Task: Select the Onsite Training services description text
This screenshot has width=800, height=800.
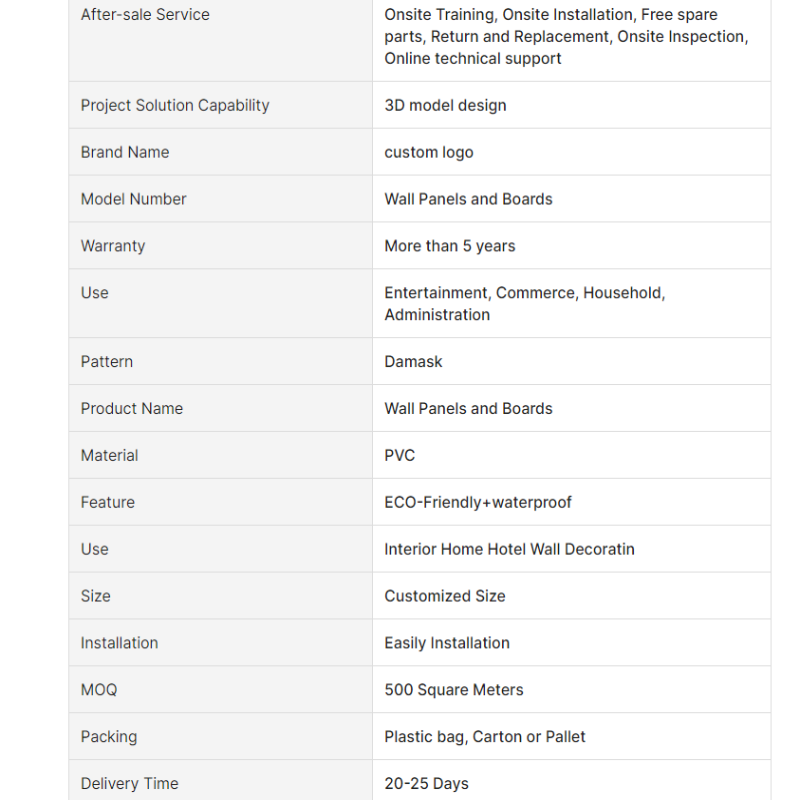Action: click(566, 37)
